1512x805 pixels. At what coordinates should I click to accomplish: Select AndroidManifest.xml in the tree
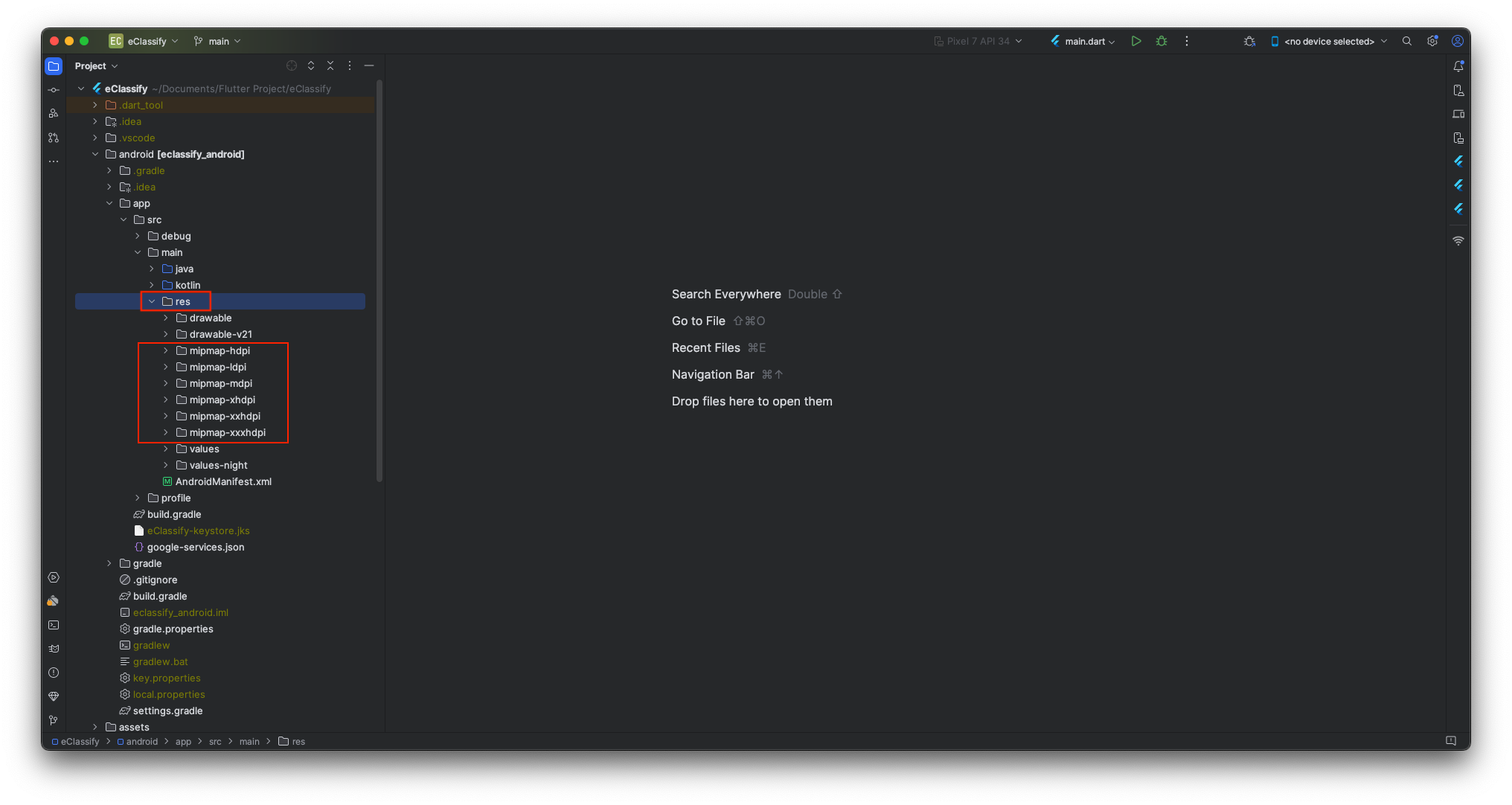[x=223, y=481]
